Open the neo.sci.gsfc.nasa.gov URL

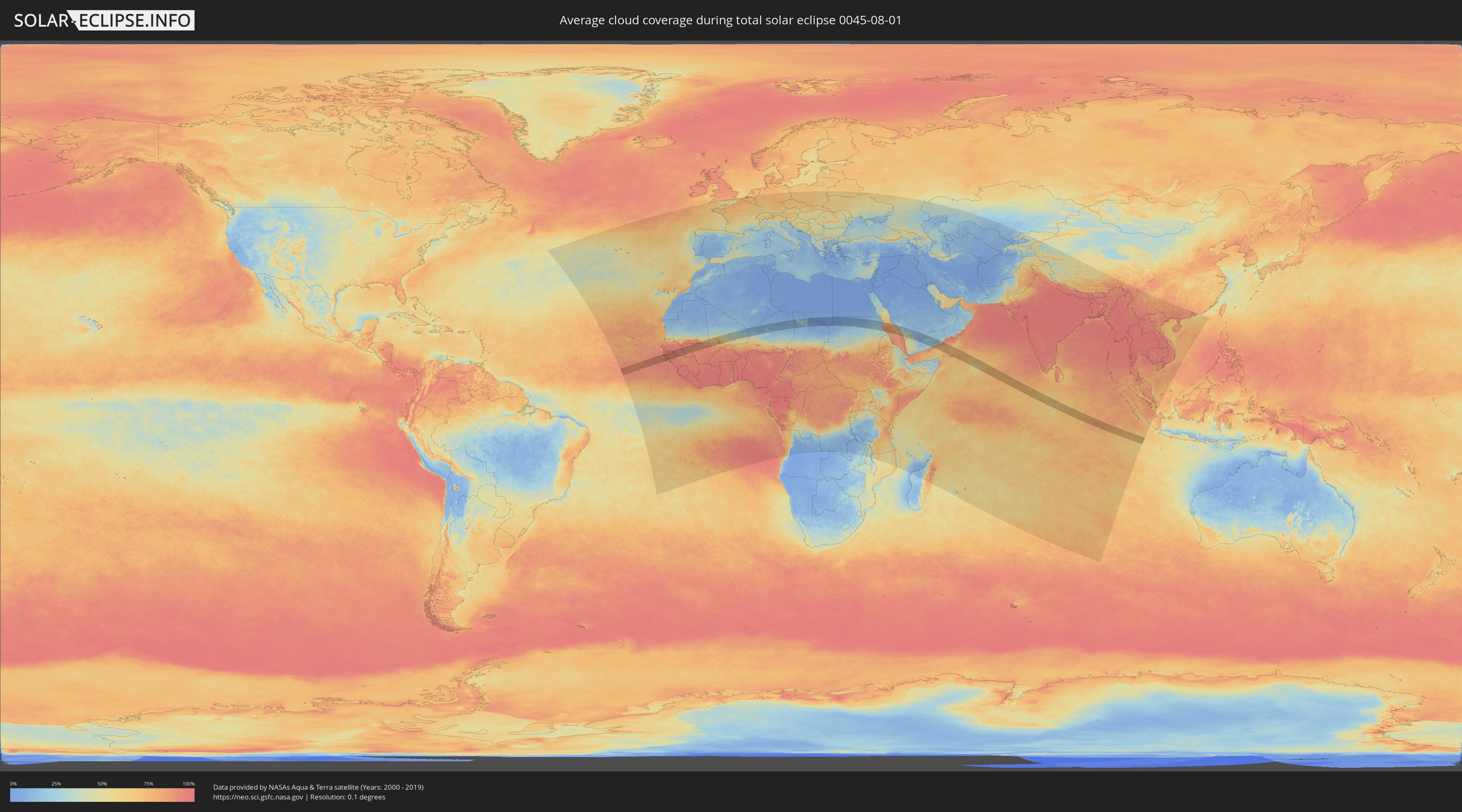click(x=258, y=797)
